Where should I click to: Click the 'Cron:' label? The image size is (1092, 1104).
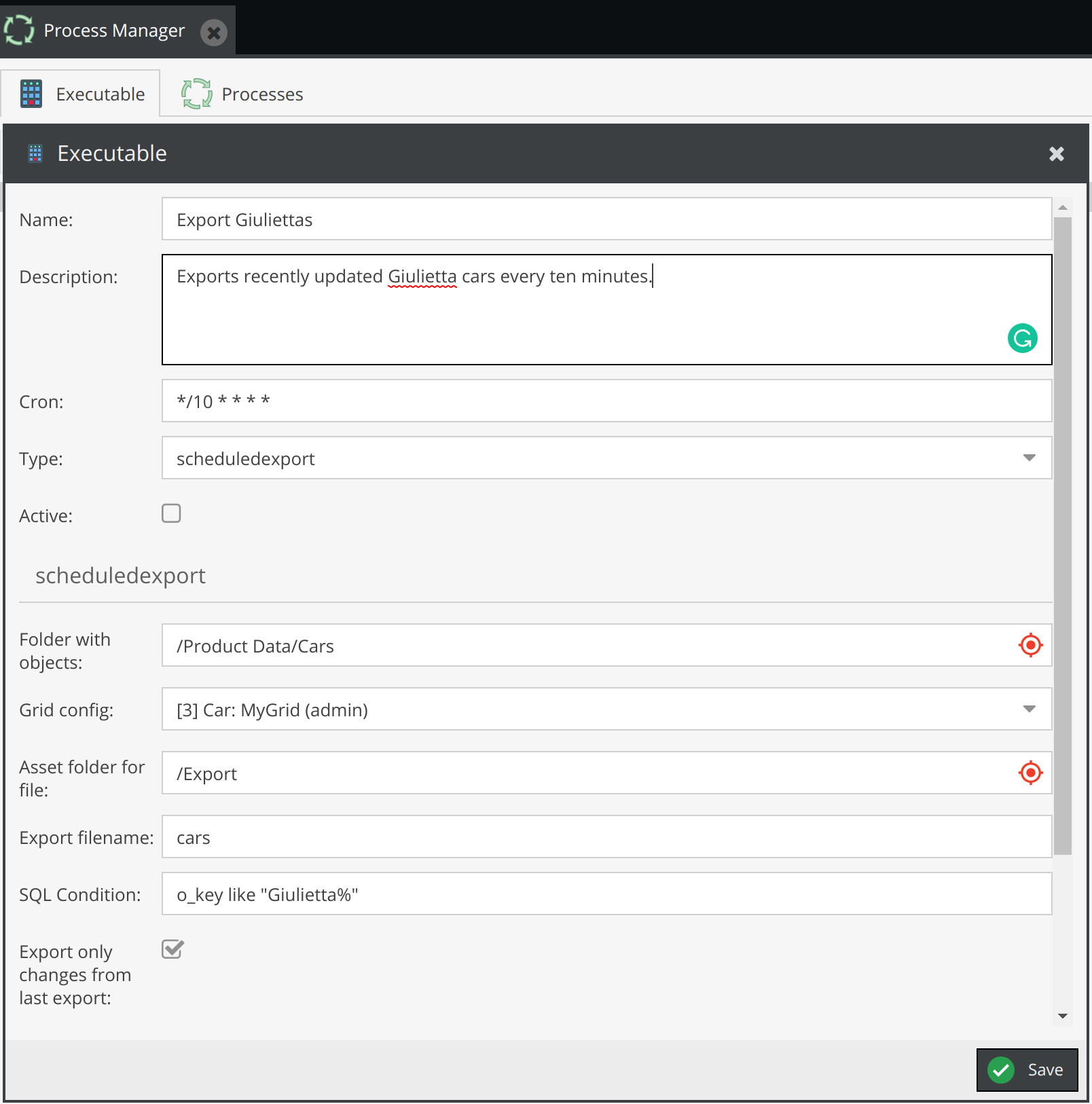click(x=41, y=402)
